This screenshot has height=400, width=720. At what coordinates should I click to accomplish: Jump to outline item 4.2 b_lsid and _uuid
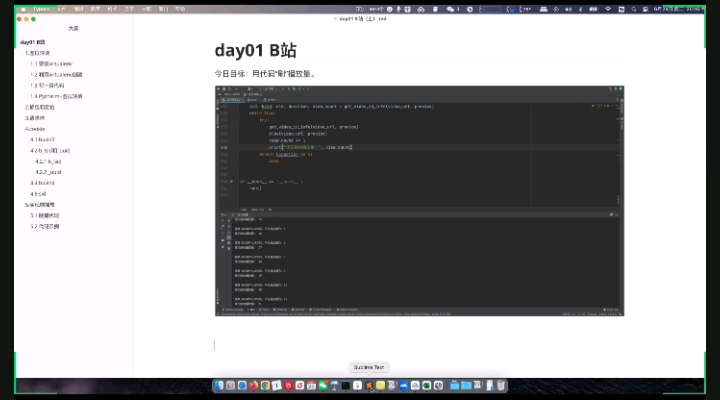click(x=50, y=151)
